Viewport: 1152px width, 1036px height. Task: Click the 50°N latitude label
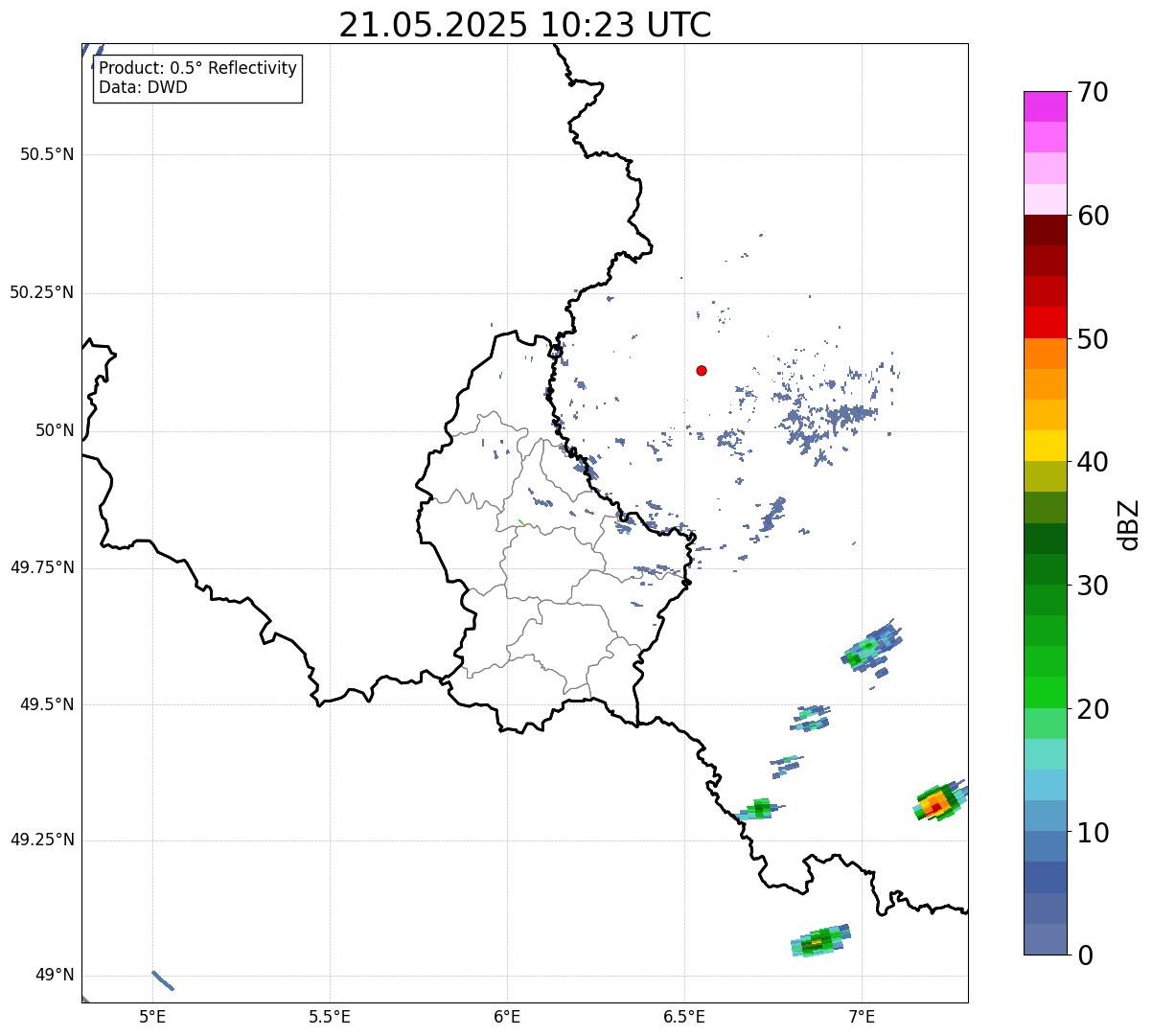coord(55,430)
